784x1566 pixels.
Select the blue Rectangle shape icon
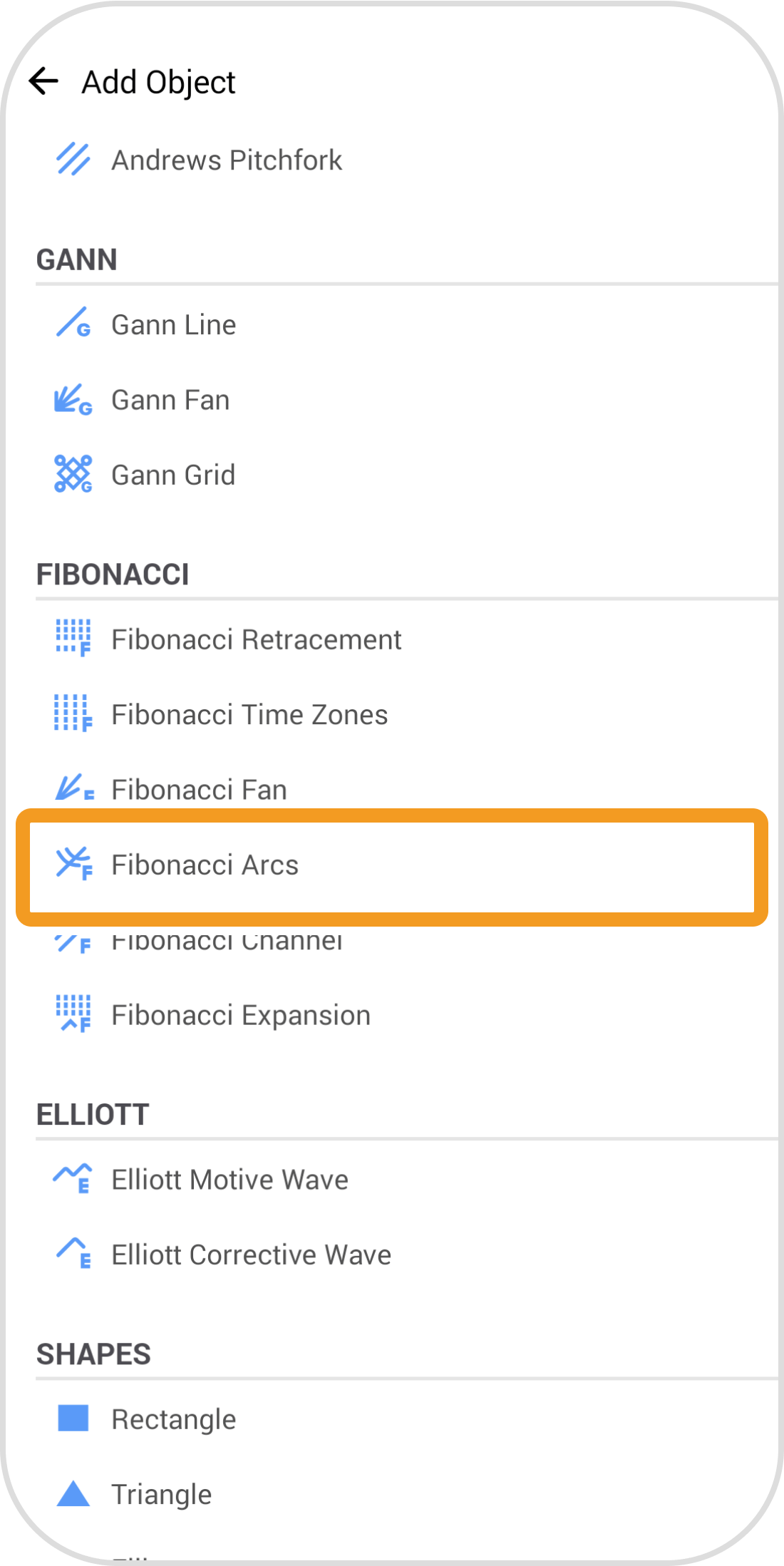[73, 1418]
